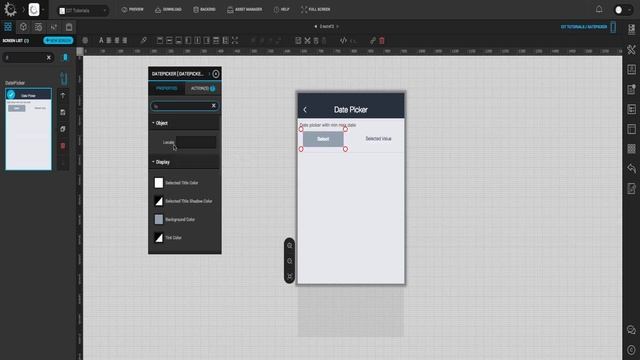Click the gear logo icon at top left
640x360 pixels.
10,9
